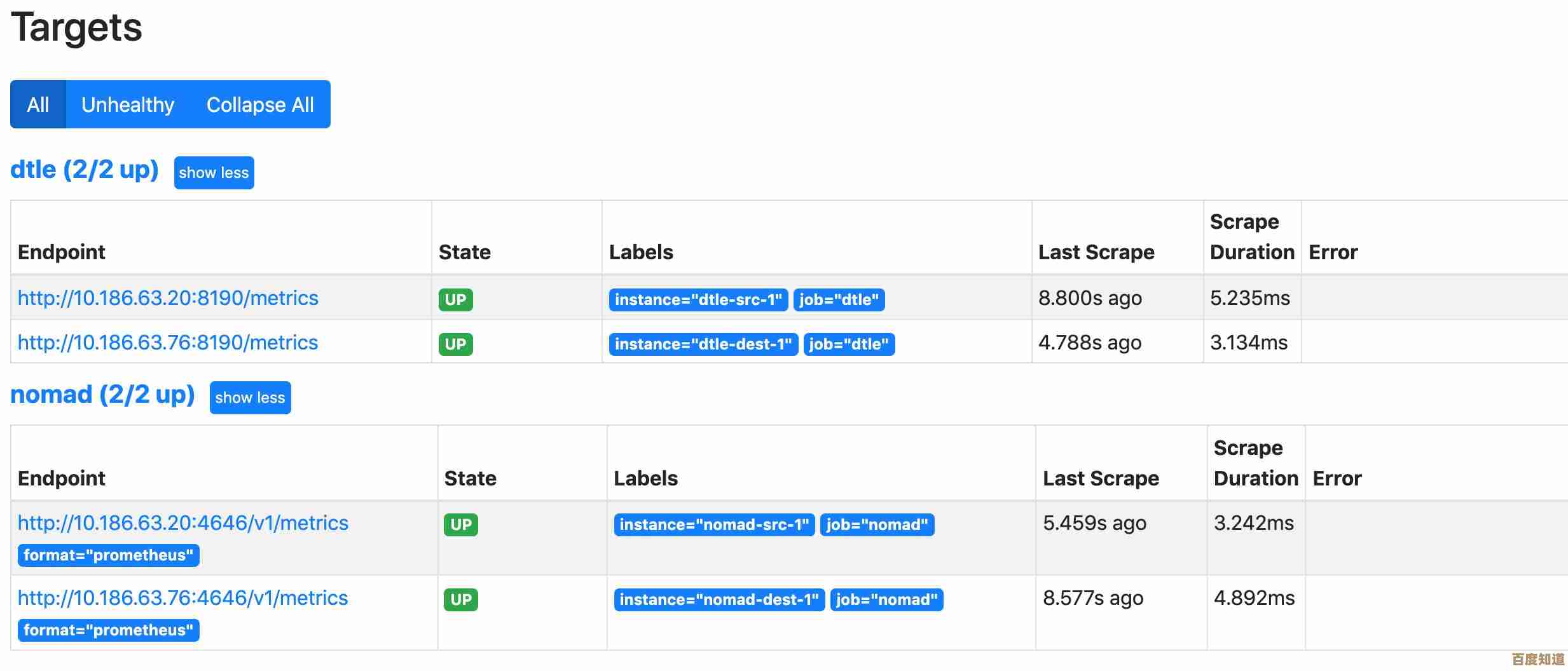Click the instance="dtle-src-1" label badge
1568x671 pixels.
[x=698, y=300]
